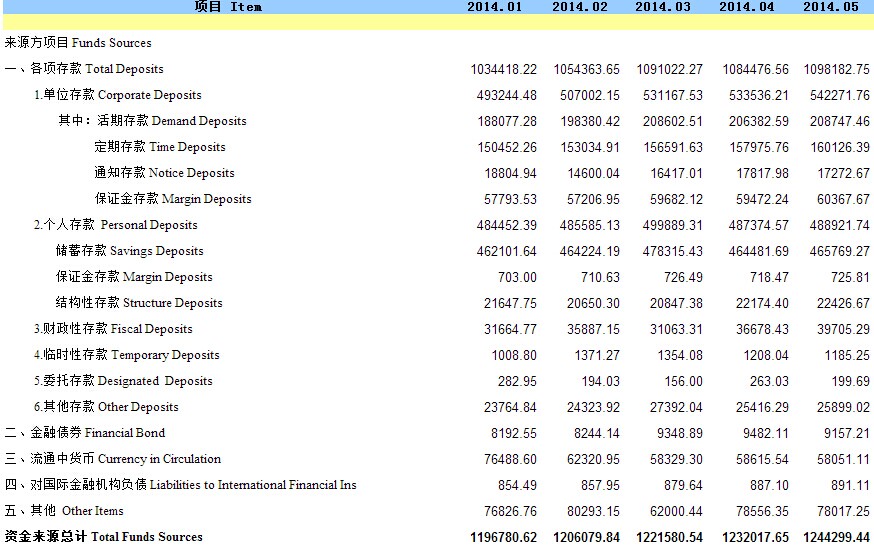Click the Total Deposits row label

[x=84, y=69]
